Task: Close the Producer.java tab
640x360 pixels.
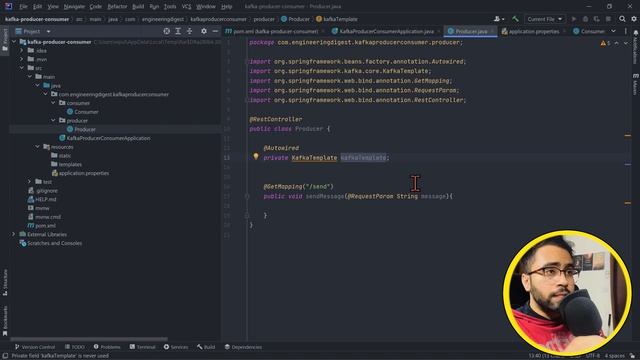Action: point(492,31)
